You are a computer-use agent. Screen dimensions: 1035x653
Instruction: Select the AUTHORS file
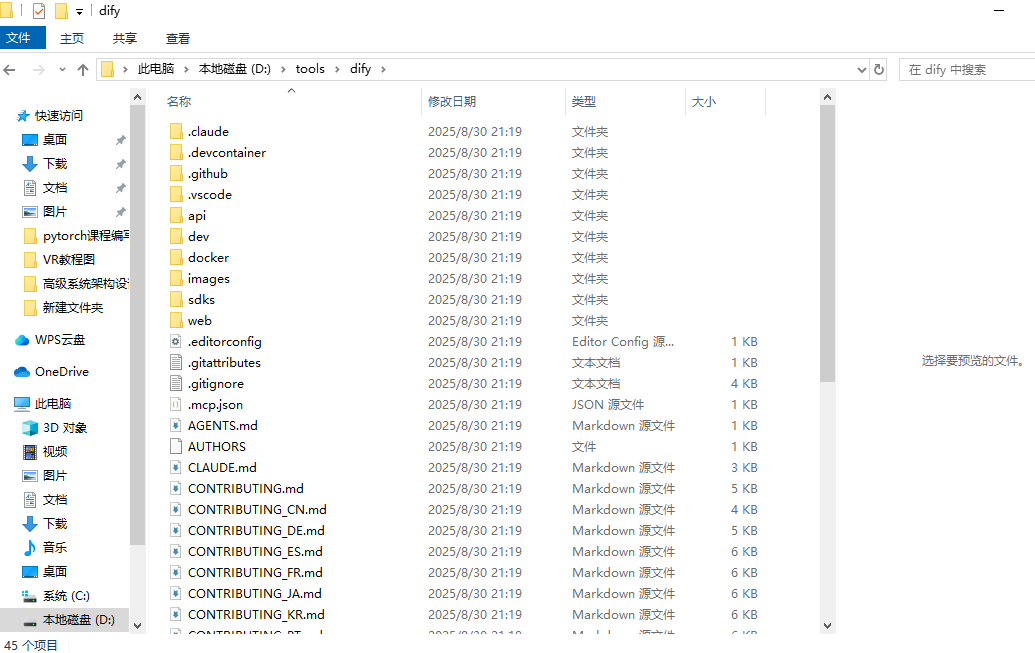pos(217,446)
